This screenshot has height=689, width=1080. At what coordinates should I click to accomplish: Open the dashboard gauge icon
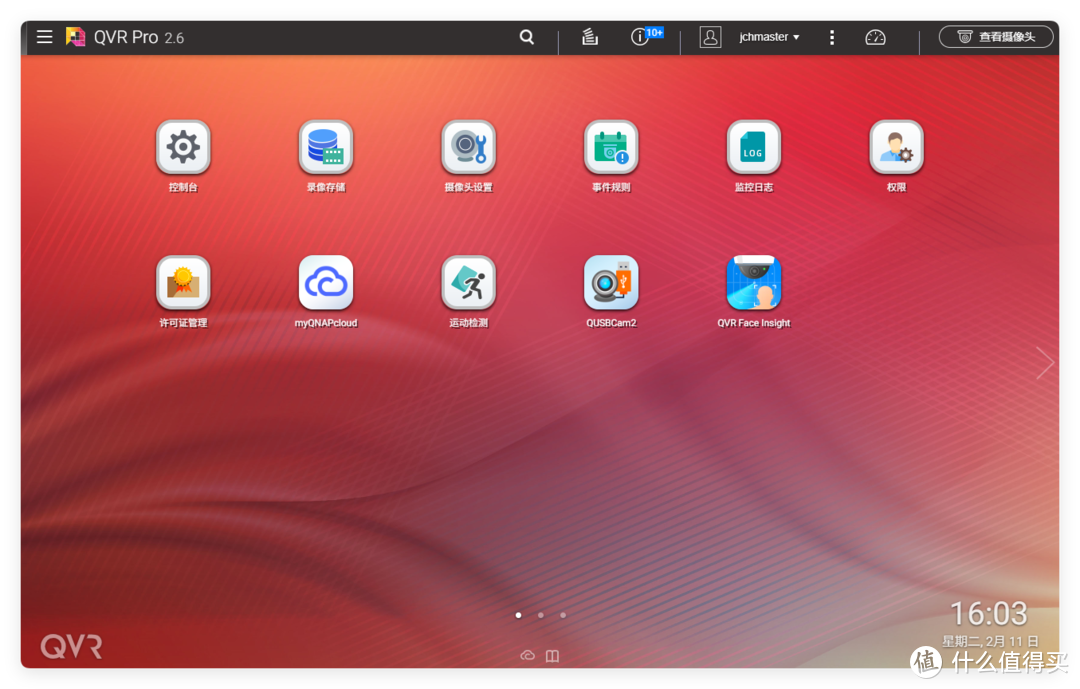(875, 37)
